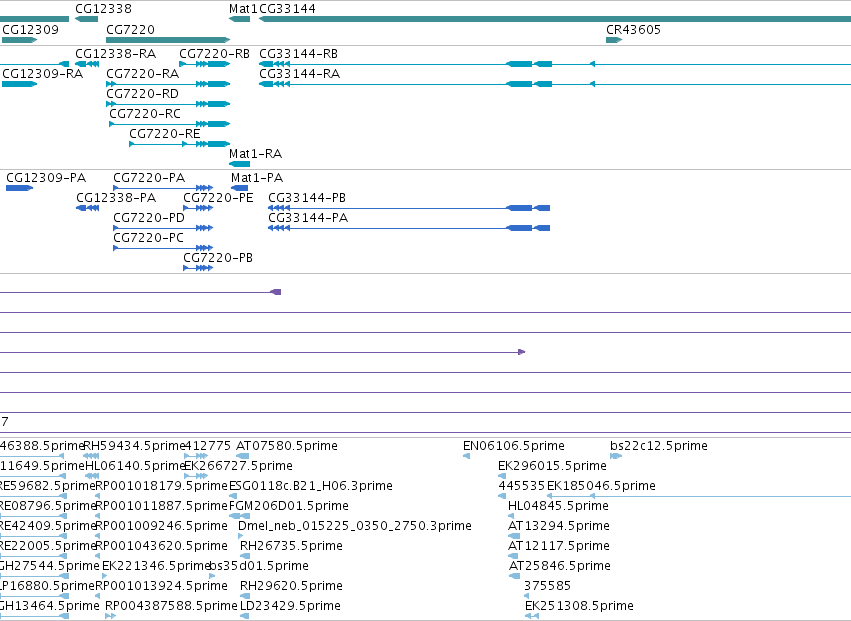Click EST RP001018179.5prime

tap(161, 486)
